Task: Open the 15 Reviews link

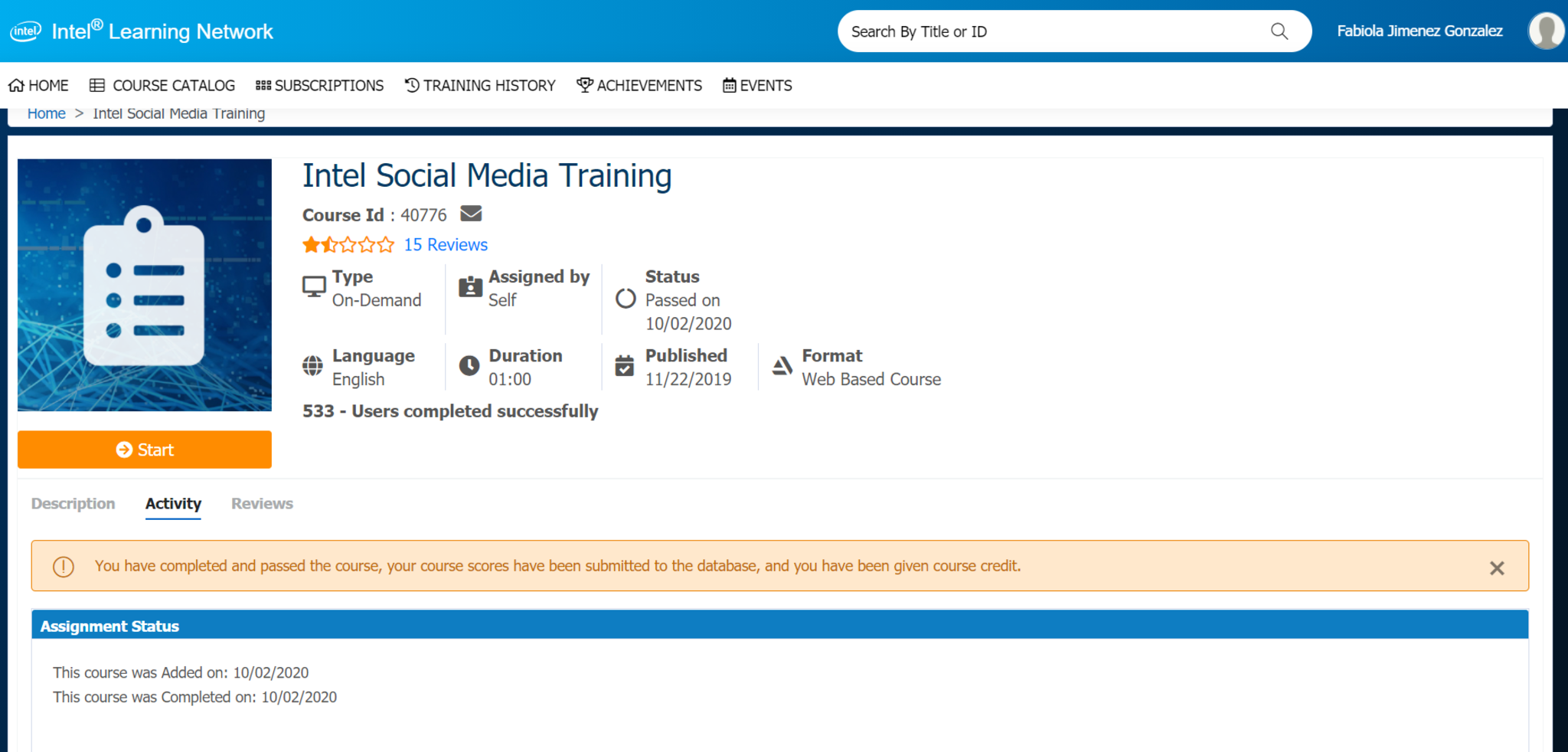Action: pyautogui.click(x=446, y=245)
